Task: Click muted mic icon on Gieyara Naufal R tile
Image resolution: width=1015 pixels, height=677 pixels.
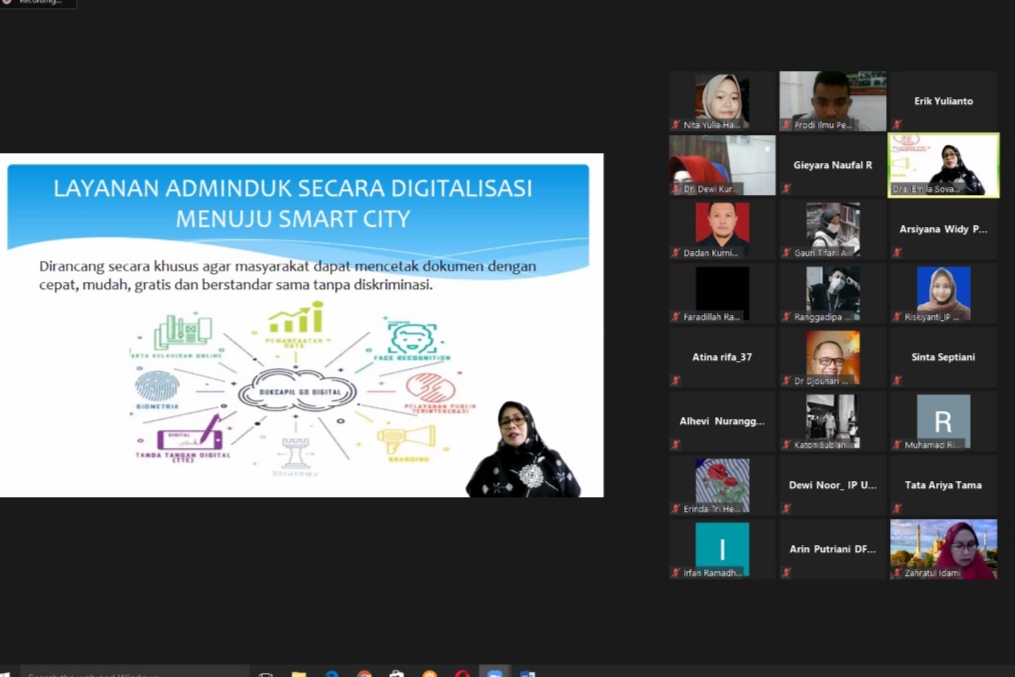Action: click(x=786, y=188)
